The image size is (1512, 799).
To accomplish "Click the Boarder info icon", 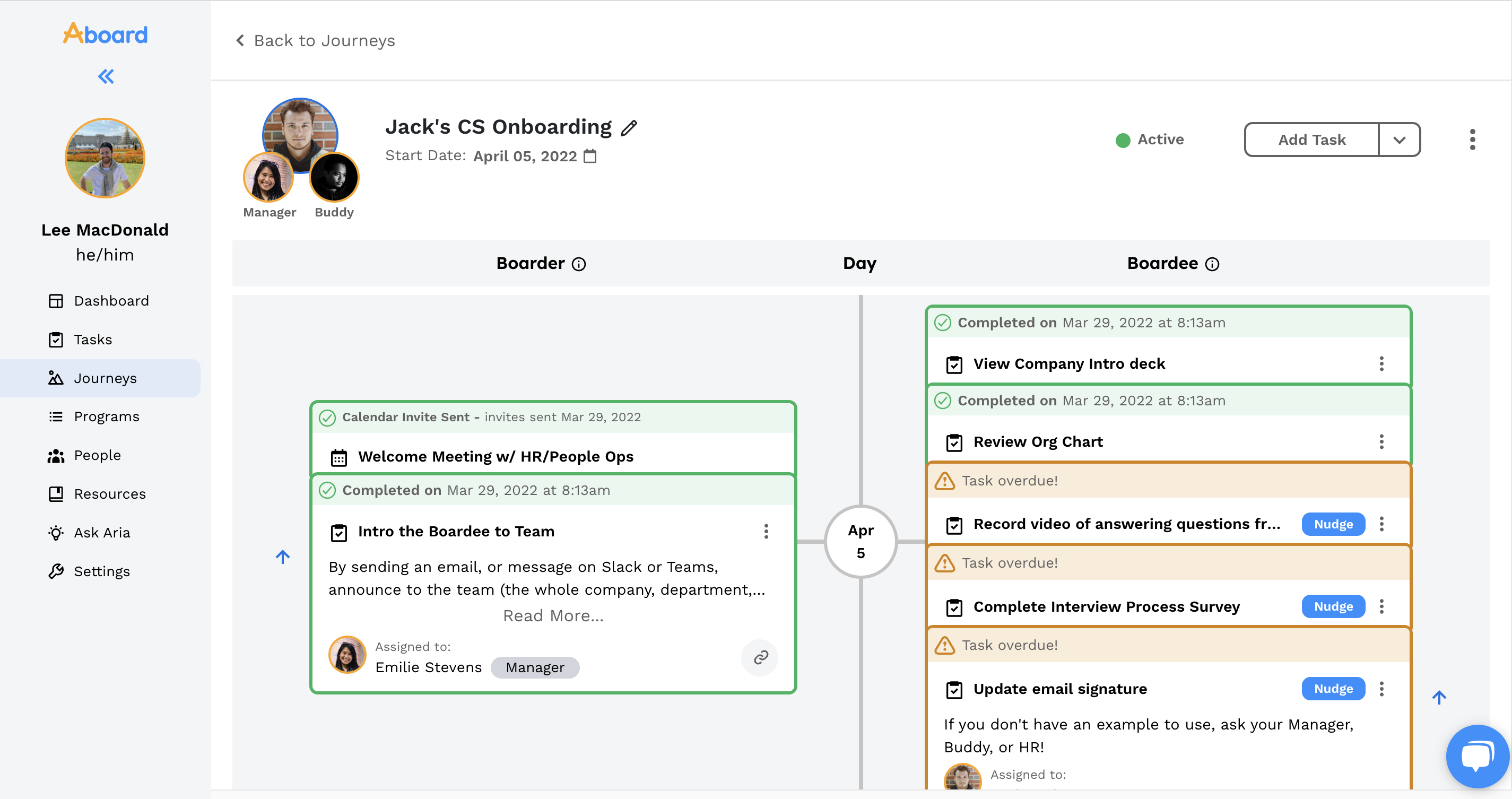I will pyautogui.click(x=579, y=264).
